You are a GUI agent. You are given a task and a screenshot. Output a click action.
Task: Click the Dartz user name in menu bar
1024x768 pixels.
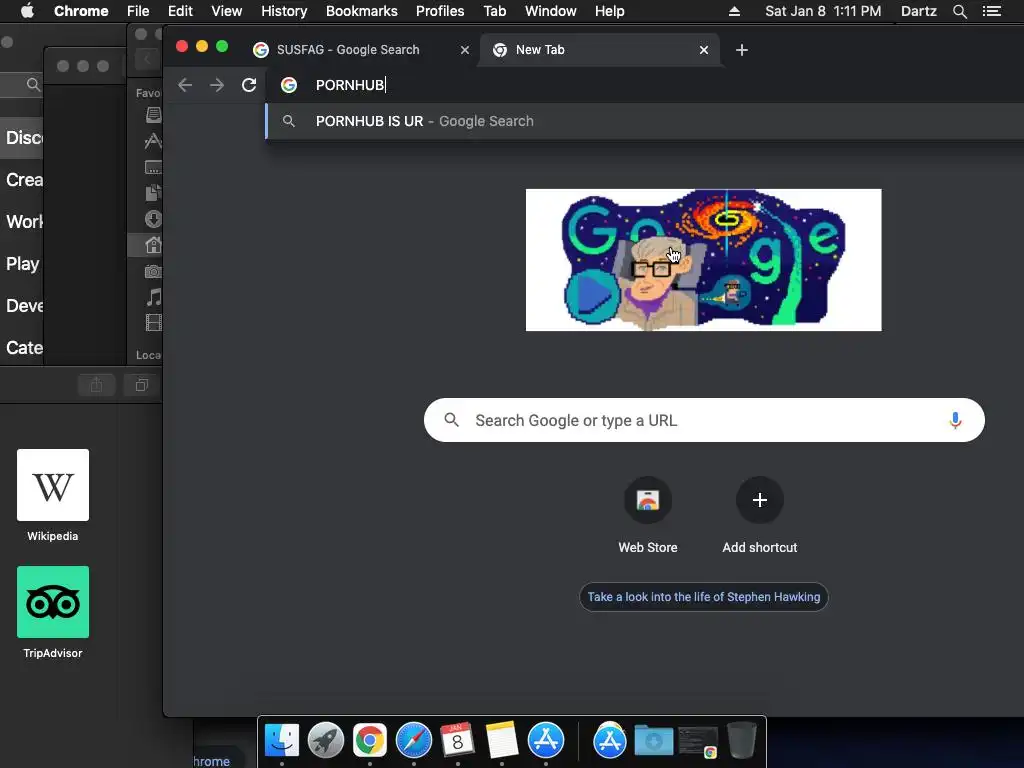(919, 11)
